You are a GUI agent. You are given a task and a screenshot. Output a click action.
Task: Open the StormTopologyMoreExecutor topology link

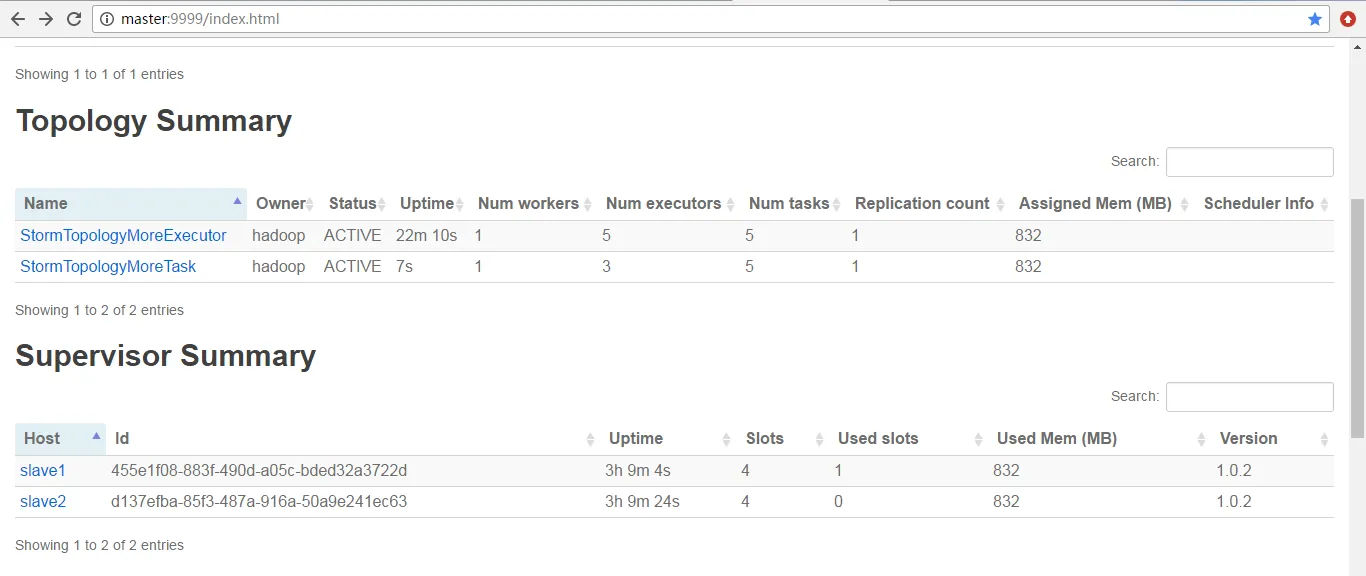click(123, 235)
